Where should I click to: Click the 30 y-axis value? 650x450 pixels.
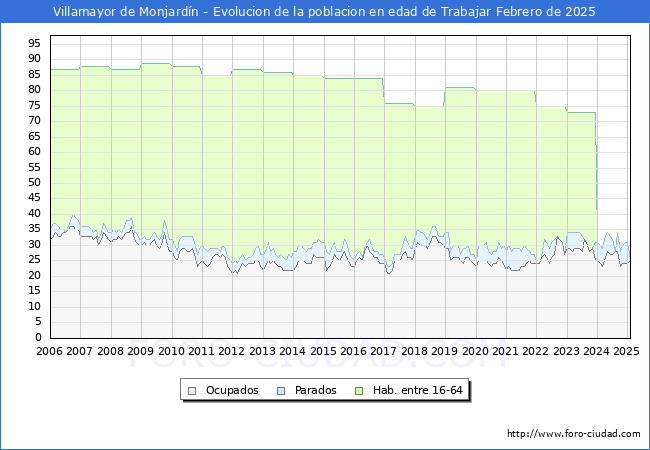[34, 244]
